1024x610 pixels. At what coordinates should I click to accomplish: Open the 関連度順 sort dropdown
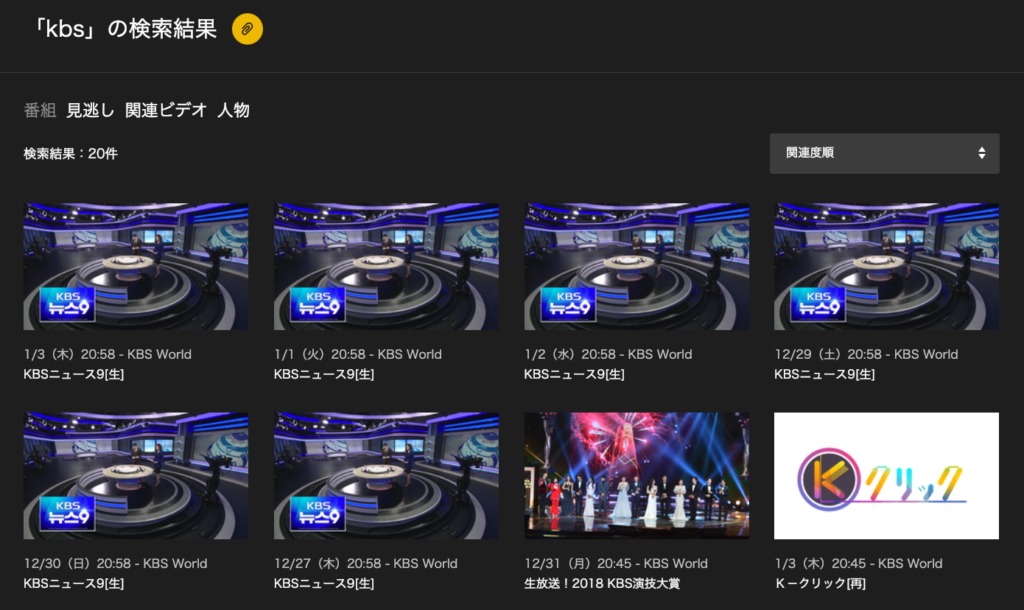pyautogui.click(x=884, y=153)
